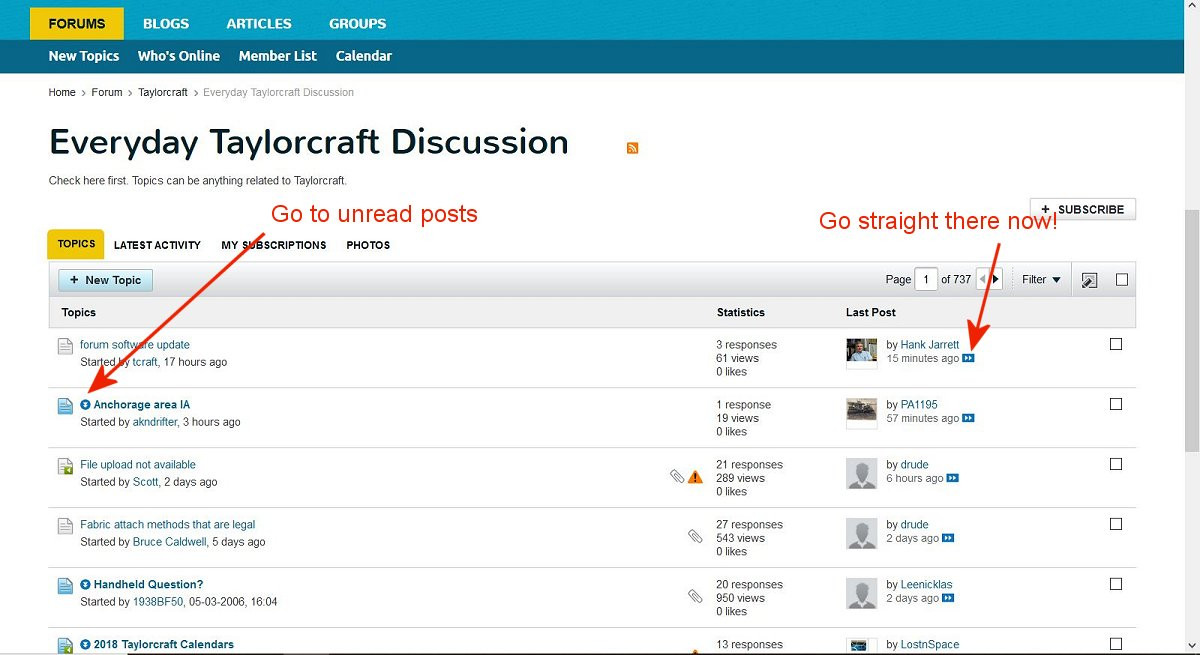Viewport: 1200px width, 655px height.
Task: Jump to last post by Hank Jarrett
Action: click(968, 358)
